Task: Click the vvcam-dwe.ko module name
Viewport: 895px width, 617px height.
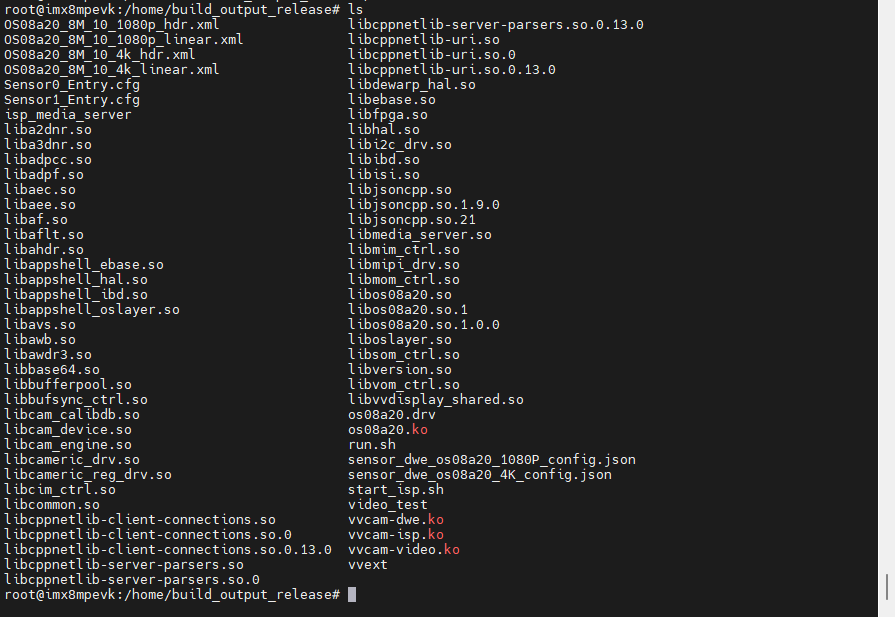Action: pyautogui.click(x=396, y=520)
